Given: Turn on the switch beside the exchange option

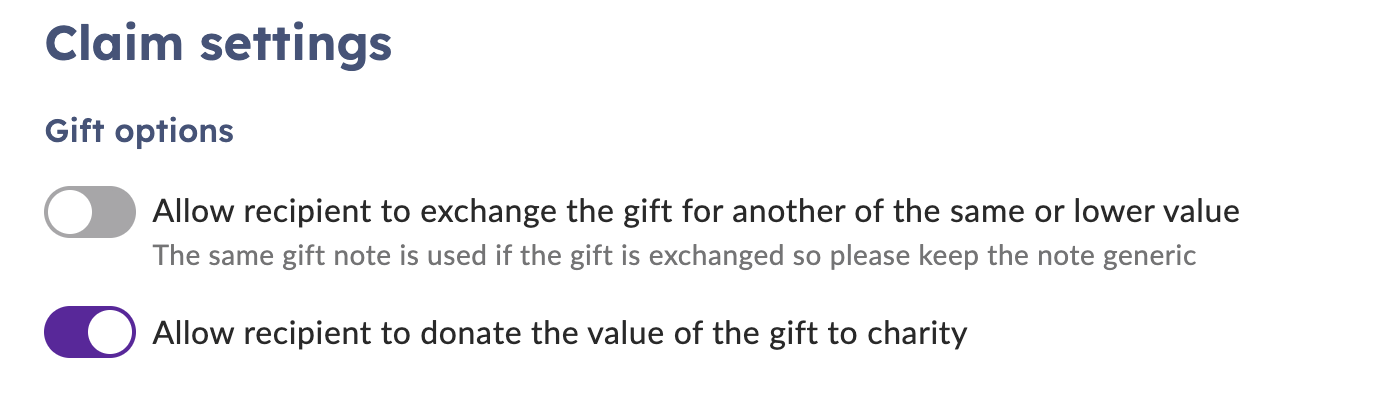Looking at the screenshot, I should coord(90,212).
